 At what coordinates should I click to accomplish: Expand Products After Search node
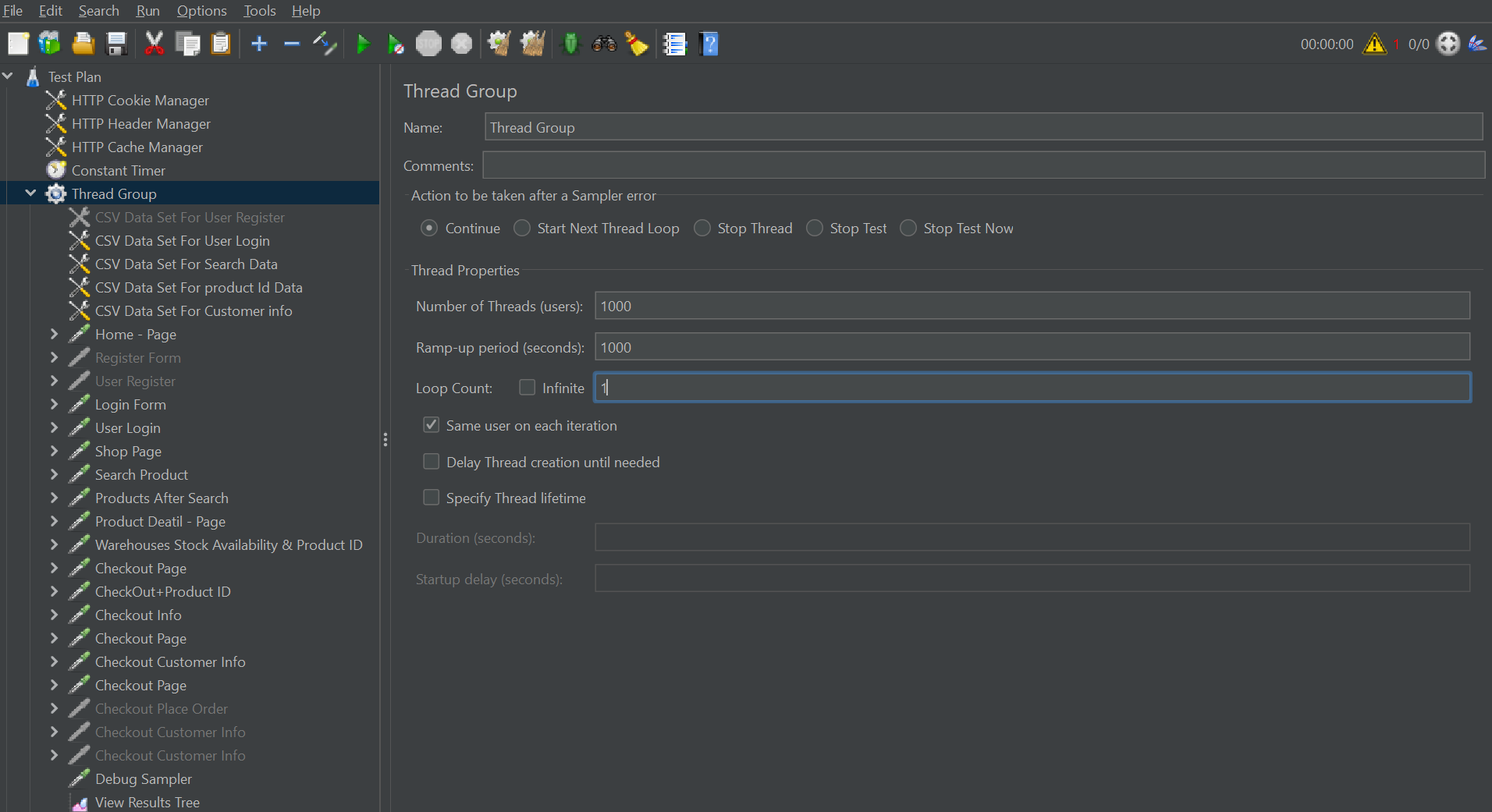54,498
